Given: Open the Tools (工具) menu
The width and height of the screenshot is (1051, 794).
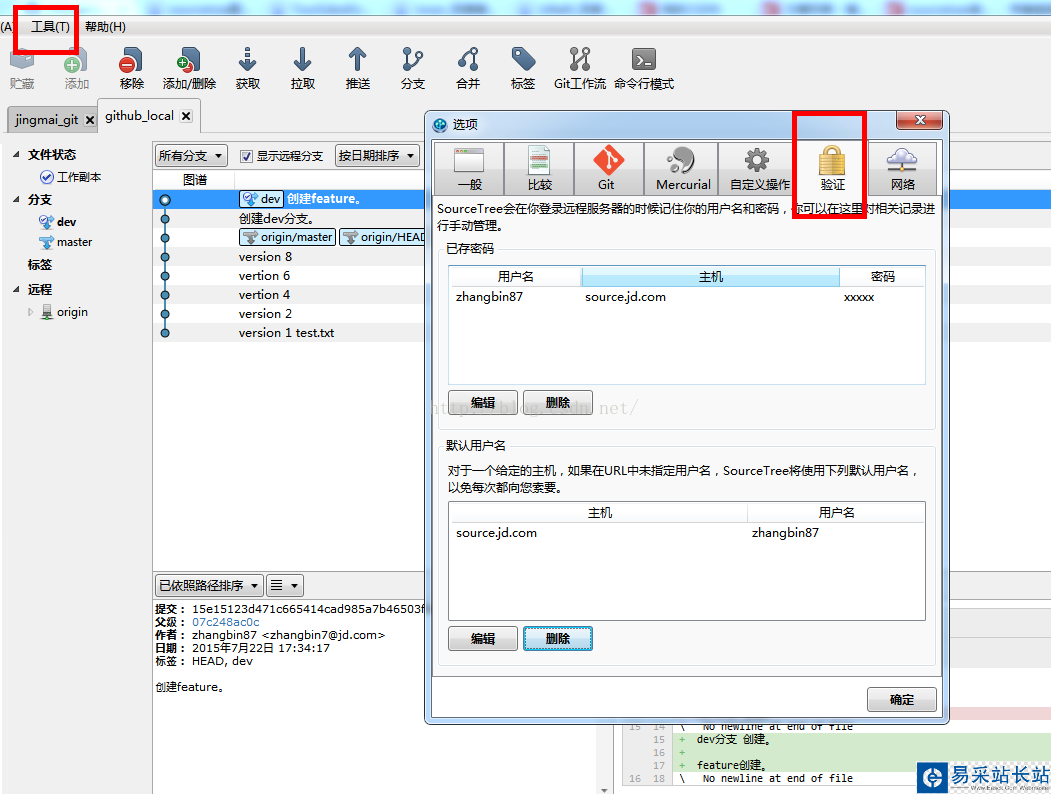Looking at the screenshot, I should pyautogui.click(x=50, y=27).
